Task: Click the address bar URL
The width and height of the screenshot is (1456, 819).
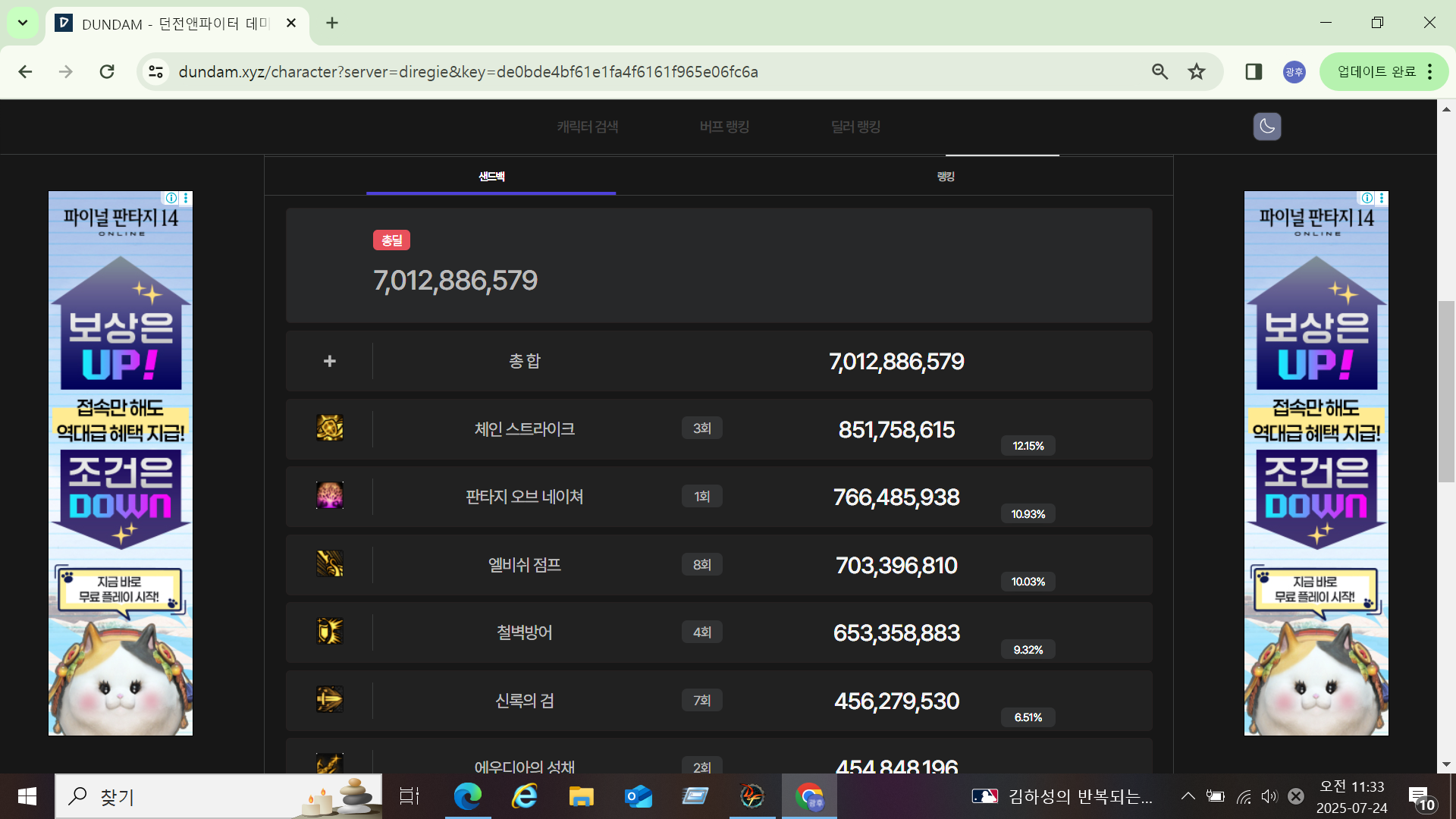Action: [x=468, y=72]
